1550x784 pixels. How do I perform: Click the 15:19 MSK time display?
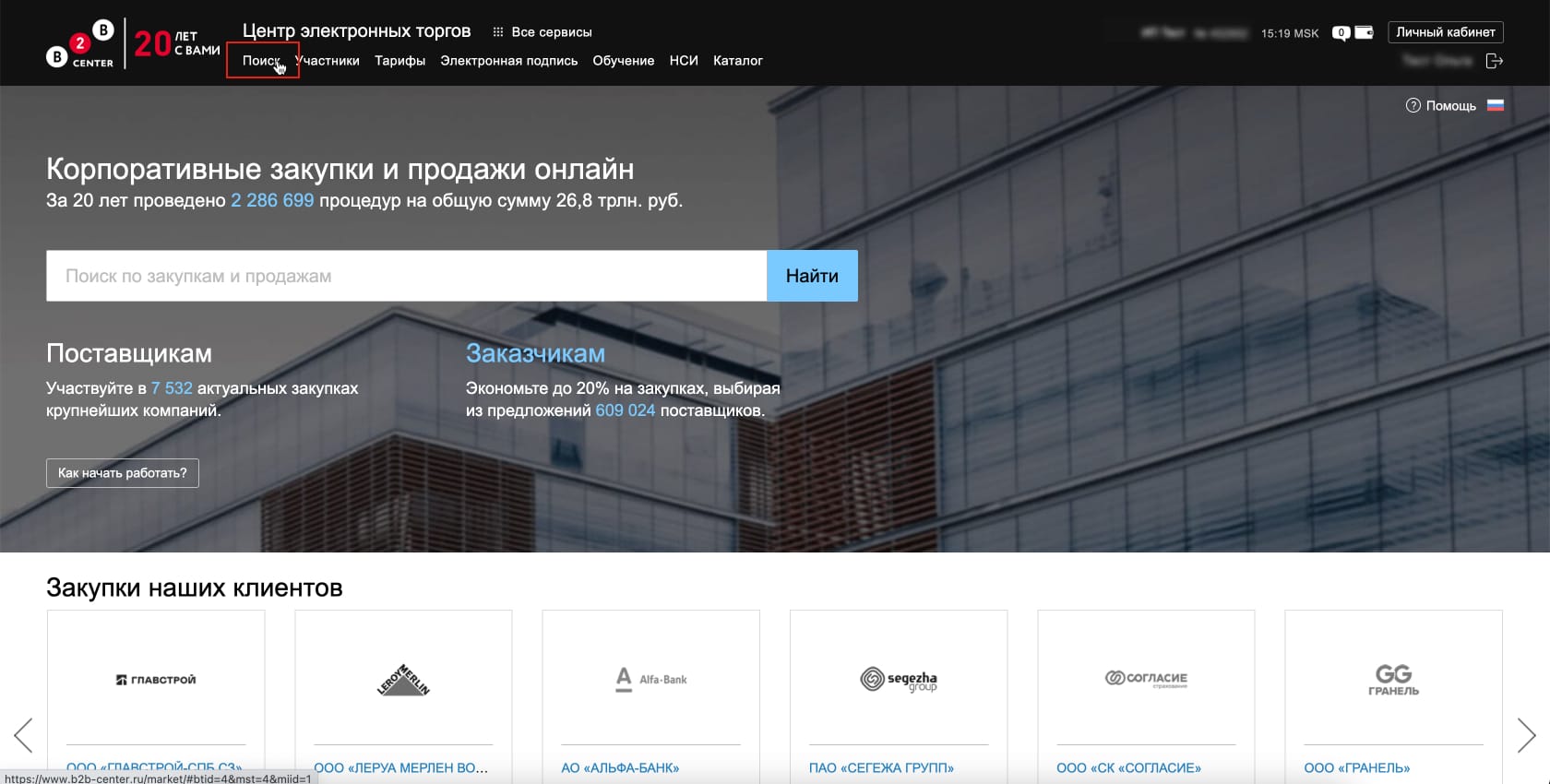1290,33
